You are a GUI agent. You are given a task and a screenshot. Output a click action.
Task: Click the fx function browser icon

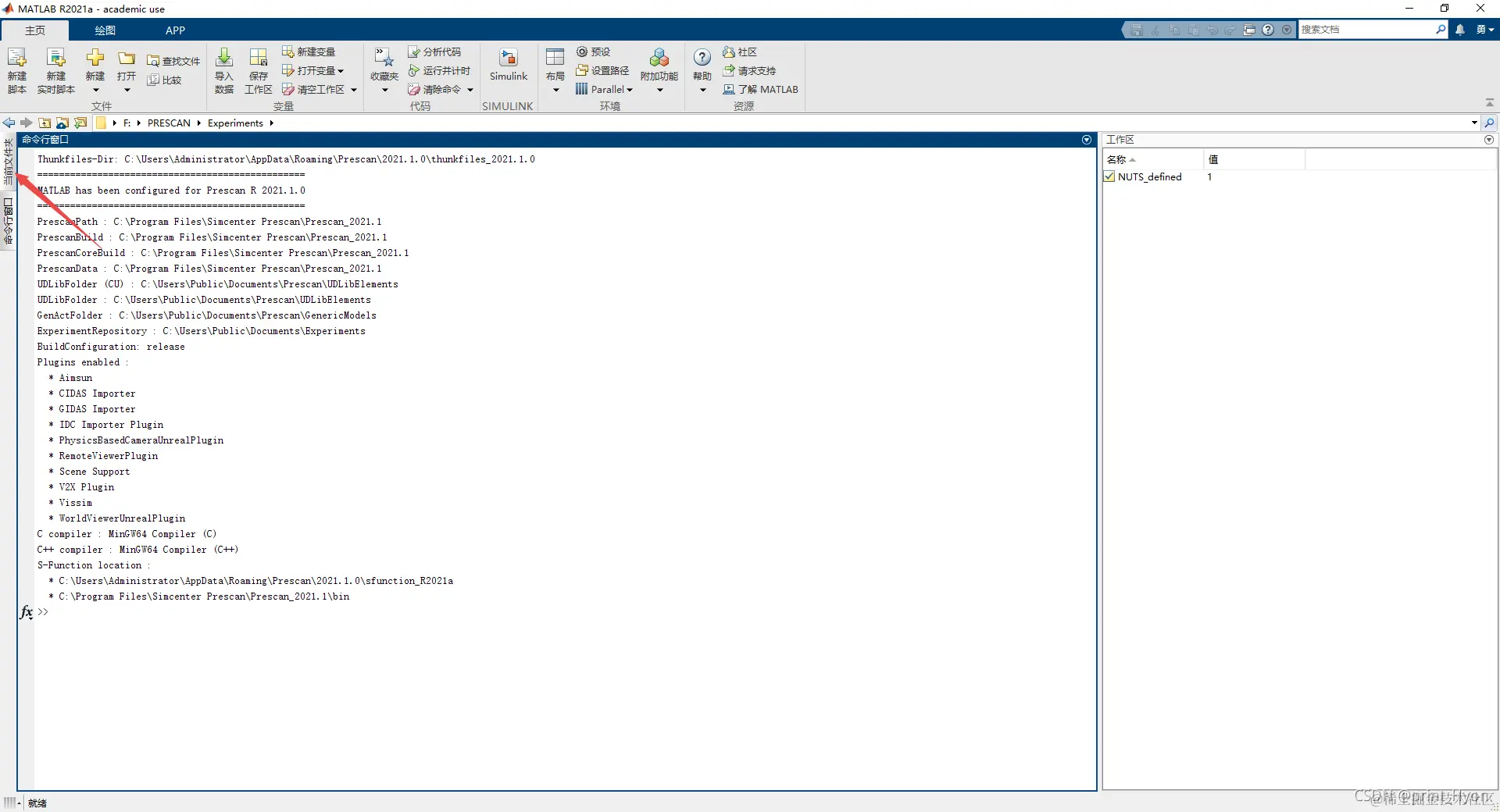27,612
